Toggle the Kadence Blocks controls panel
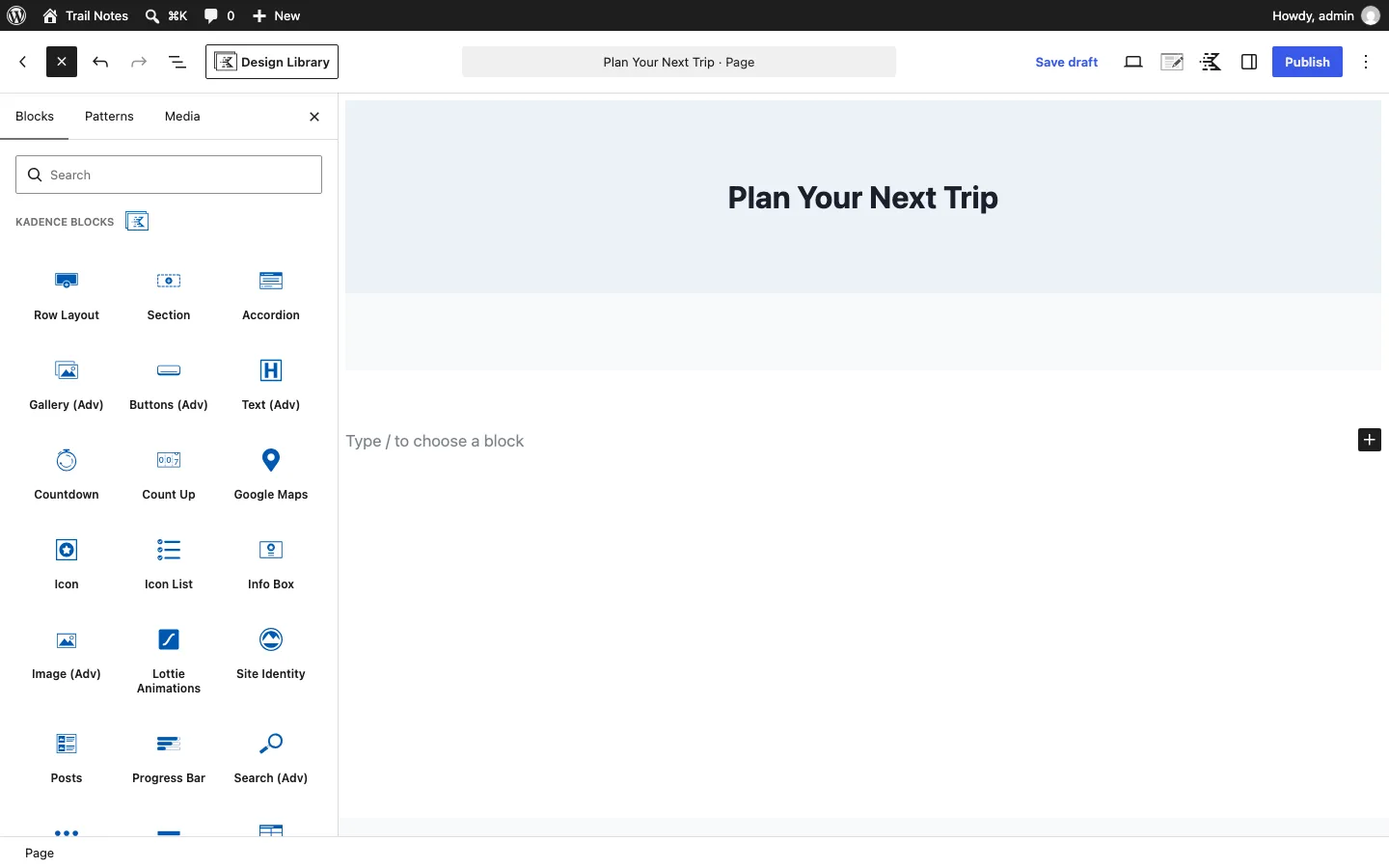 tap(1212, 62)
